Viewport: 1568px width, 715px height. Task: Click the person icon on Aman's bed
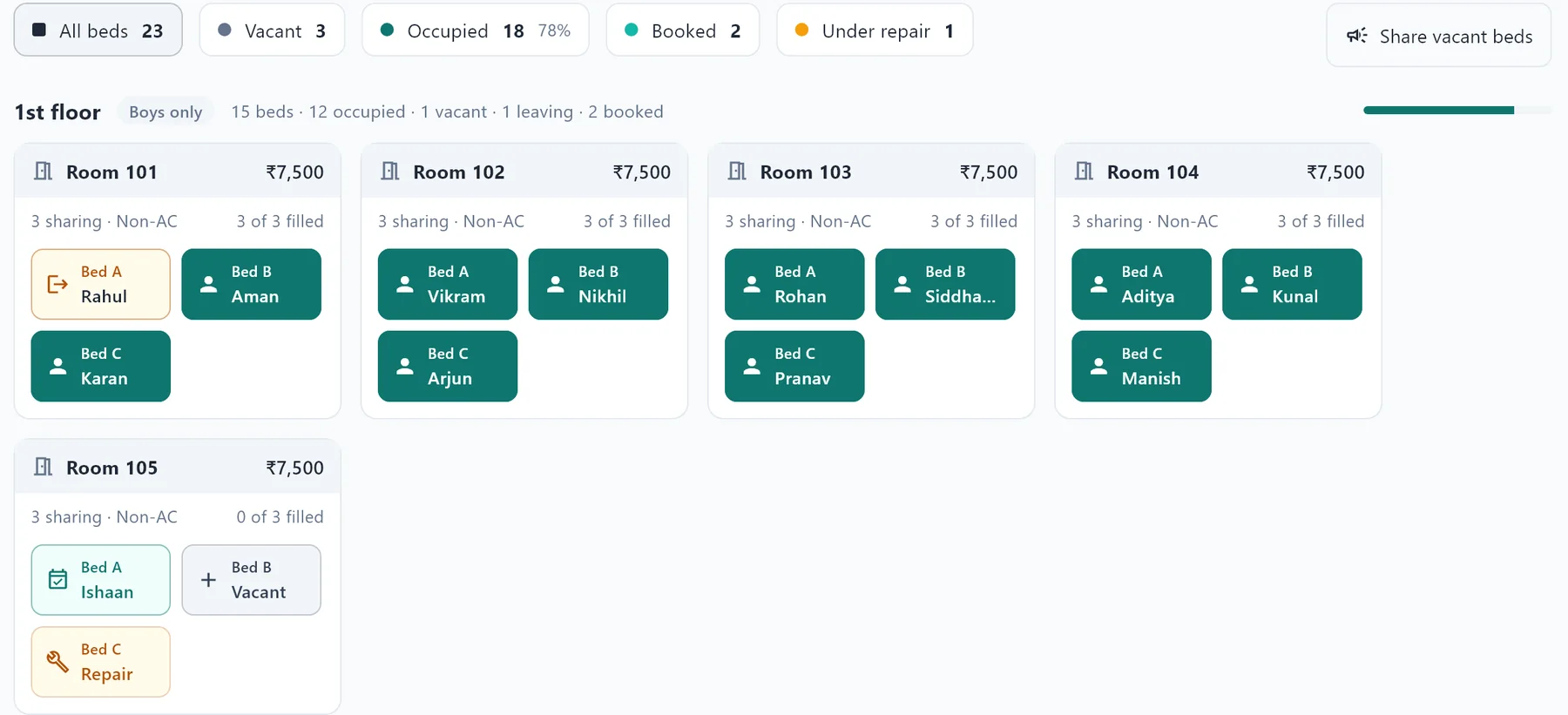coord(208,284)
